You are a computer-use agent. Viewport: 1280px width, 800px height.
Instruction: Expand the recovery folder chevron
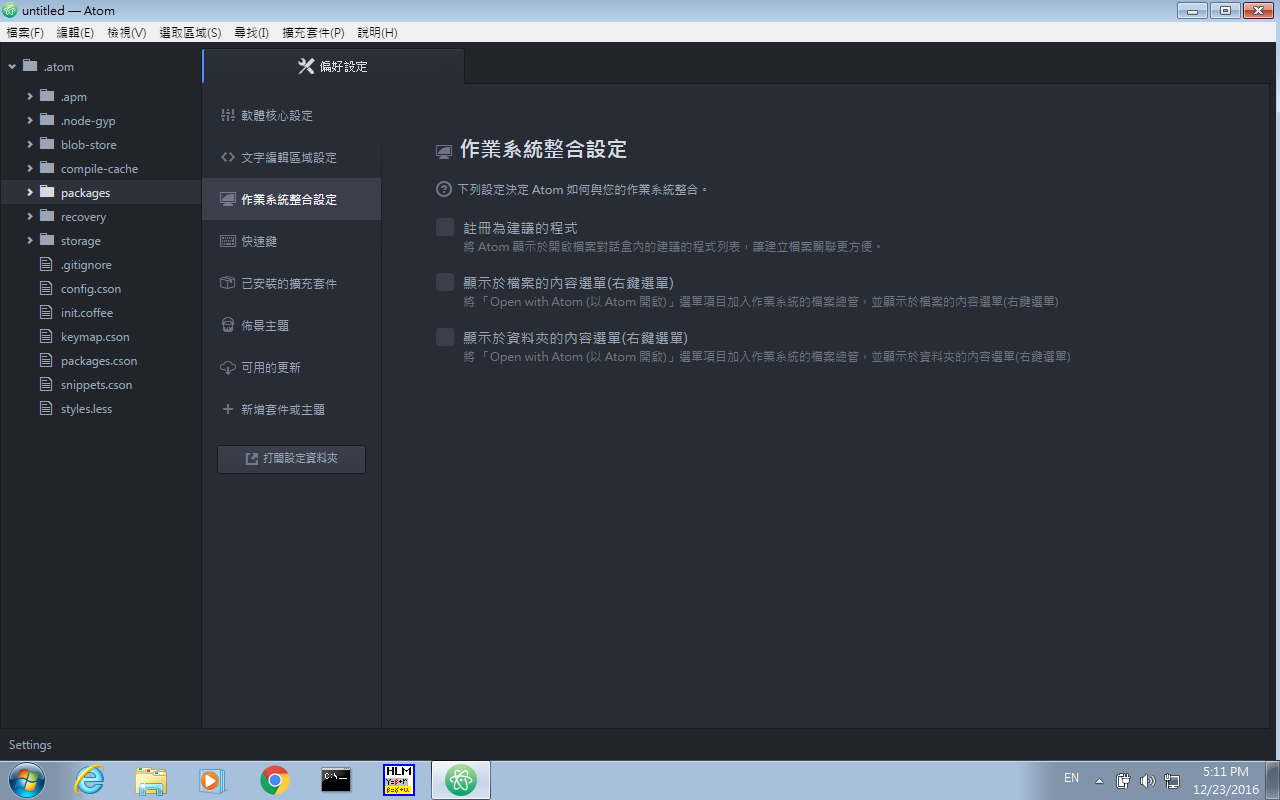tap(30, 216)
